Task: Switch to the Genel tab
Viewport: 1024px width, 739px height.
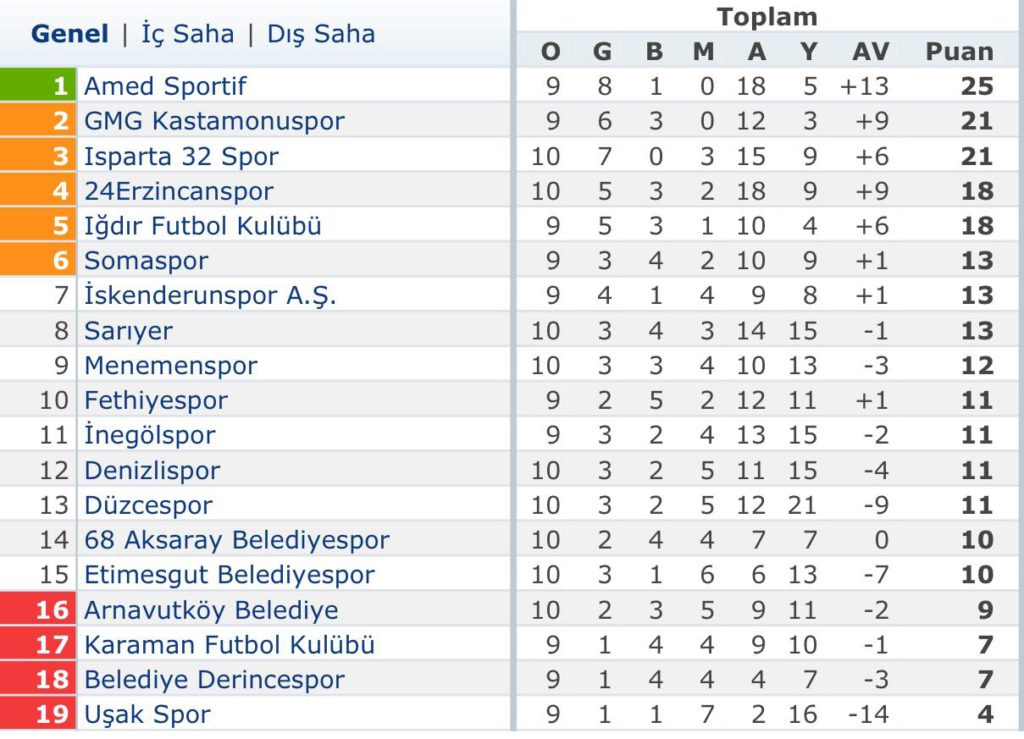Action: point(70,34)
